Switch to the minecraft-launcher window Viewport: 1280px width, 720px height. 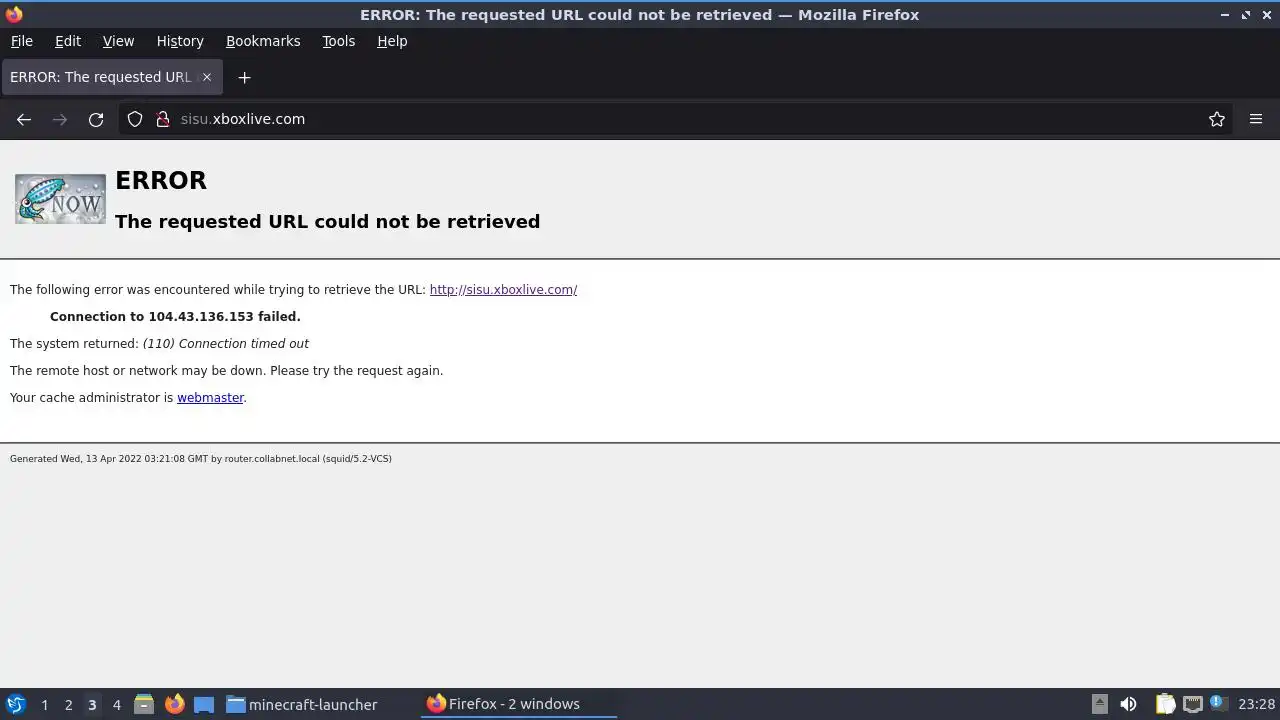point(302,704)
